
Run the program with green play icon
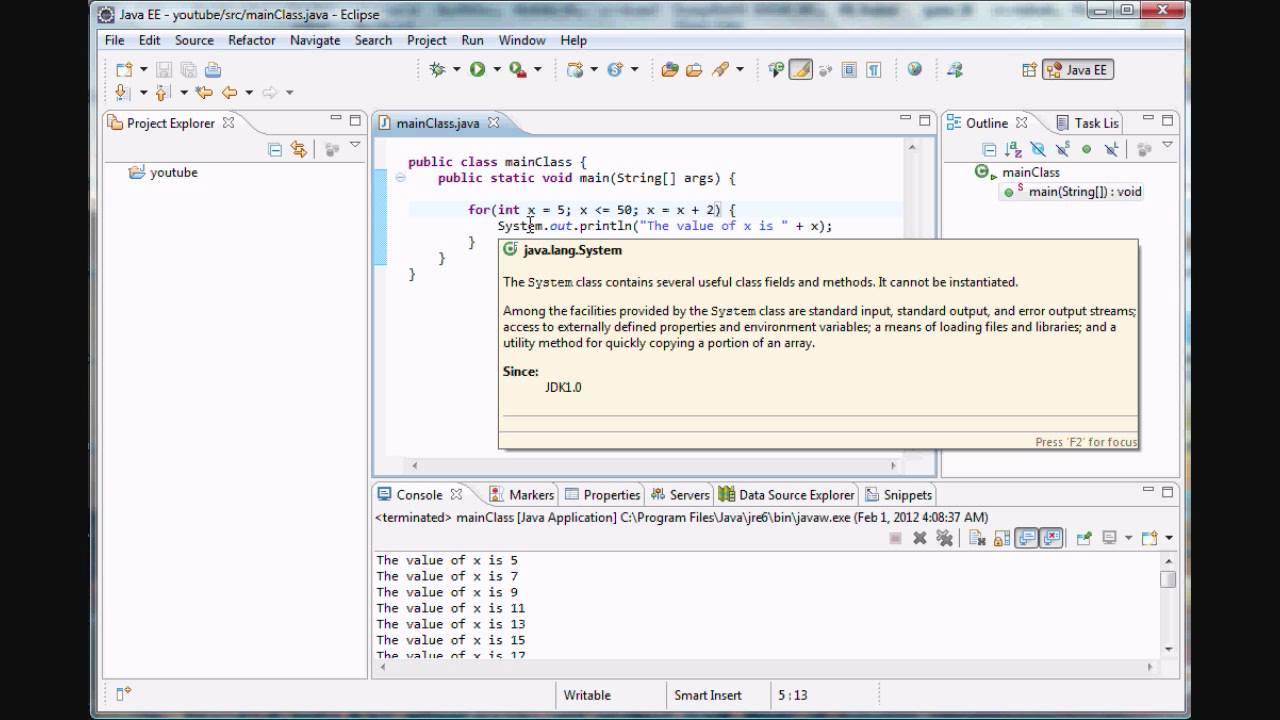(477, 70)
